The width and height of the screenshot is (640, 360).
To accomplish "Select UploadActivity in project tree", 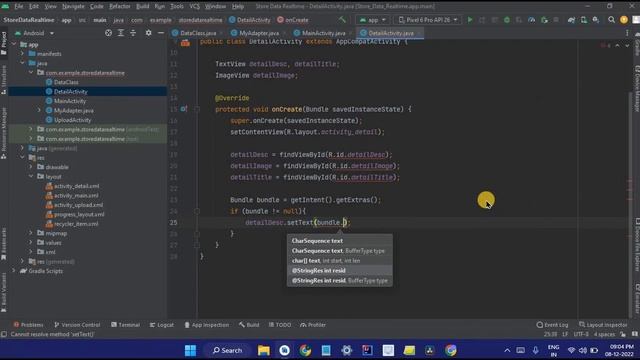I will coord(72,120).
